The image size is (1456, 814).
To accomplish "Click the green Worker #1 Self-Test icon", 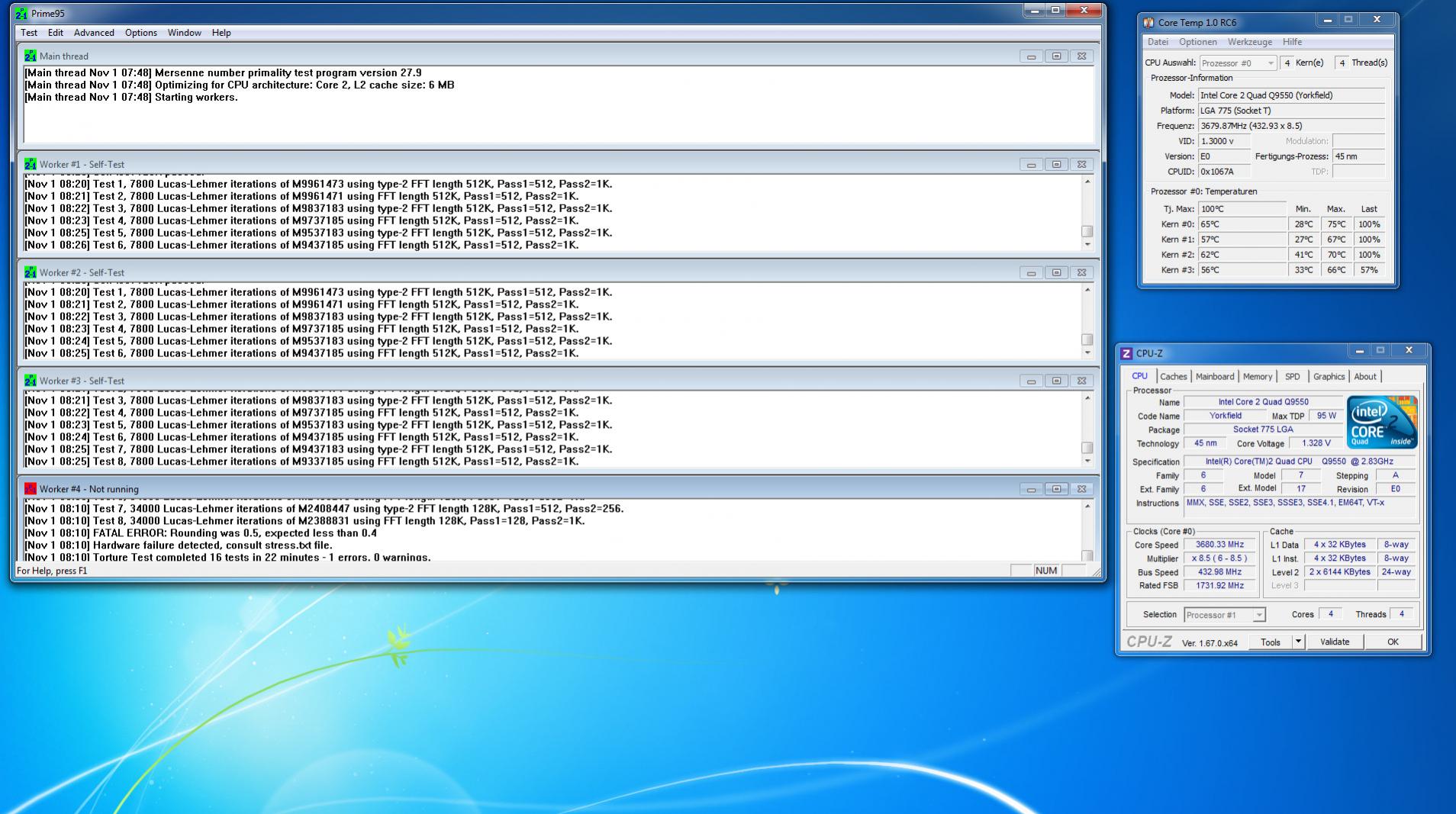I will (x=30, y=164).
